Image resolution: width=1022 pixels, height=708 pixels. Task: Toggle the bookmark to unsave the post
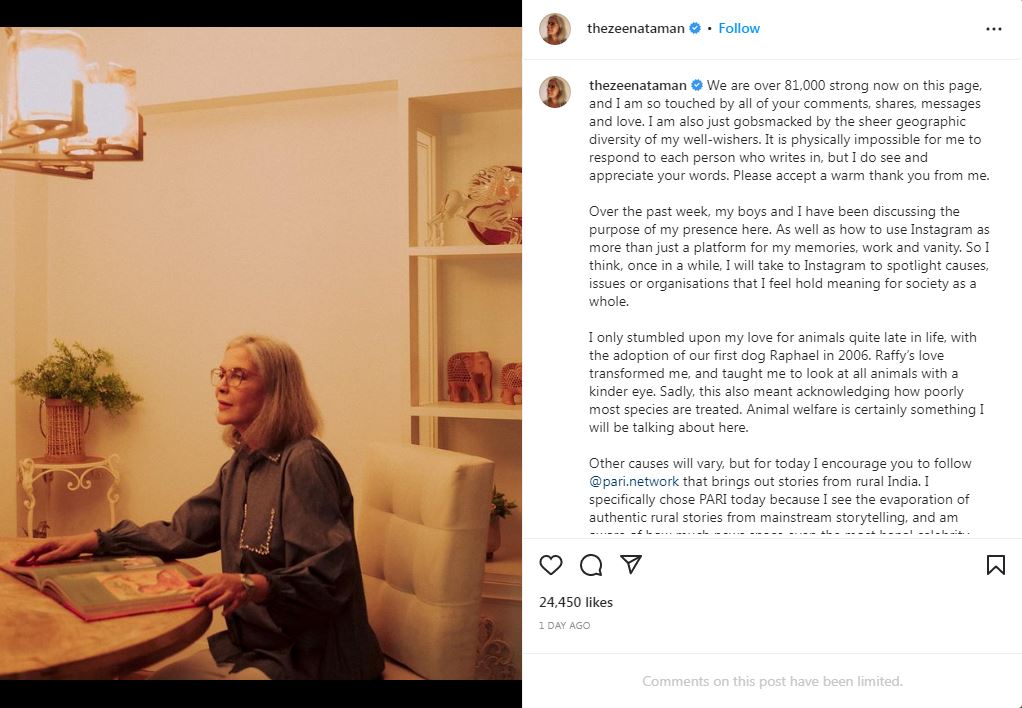[x=996, y=565]
